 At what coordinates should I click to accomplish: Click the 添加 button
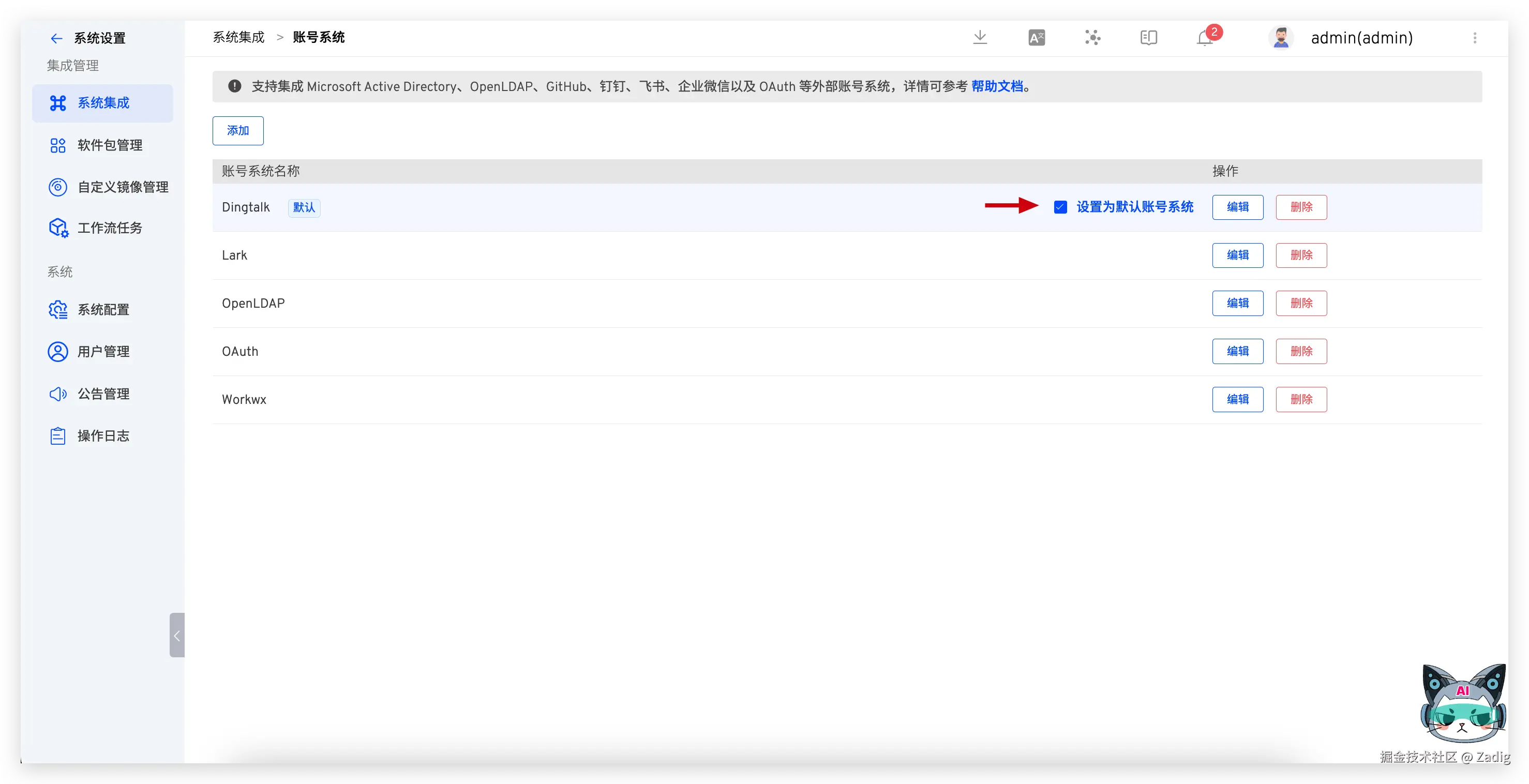click(x=238, y=130)
